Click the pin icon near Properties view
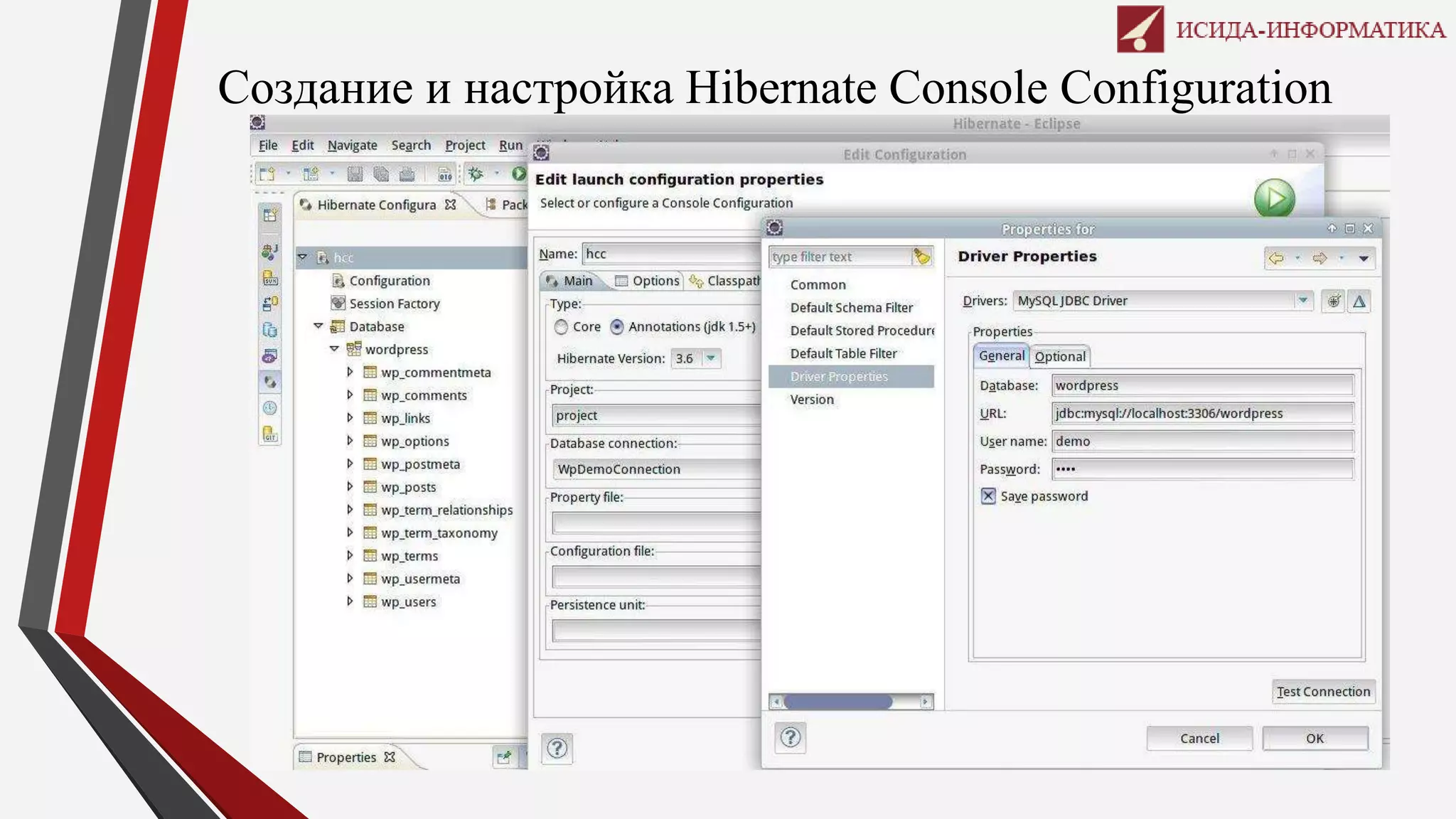This screenshot has height=819, width=1456. tap(504, 757)
